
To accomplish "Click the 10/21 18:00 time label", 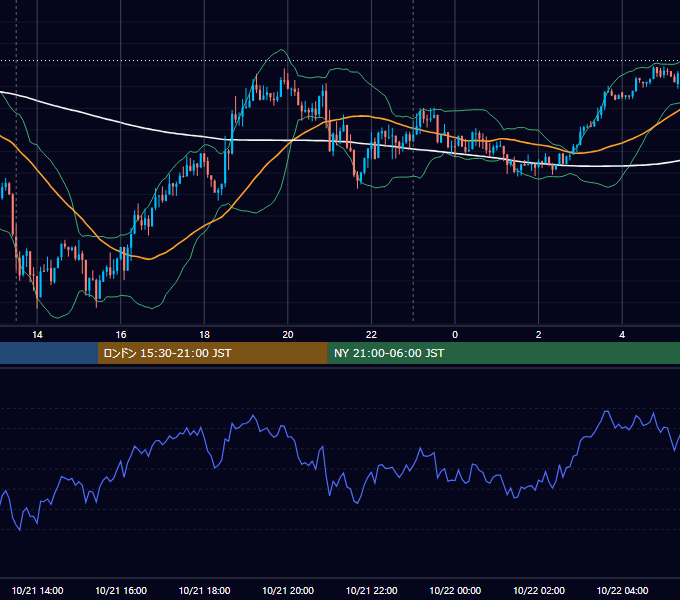I will pyautogui.click(x=204, y=590).
